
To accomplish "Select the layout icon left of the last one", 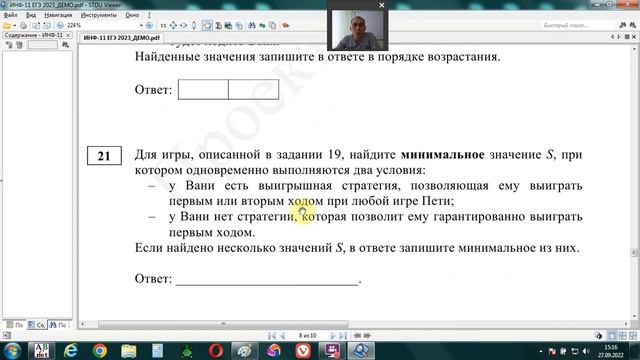I will (x=622, y=336).
